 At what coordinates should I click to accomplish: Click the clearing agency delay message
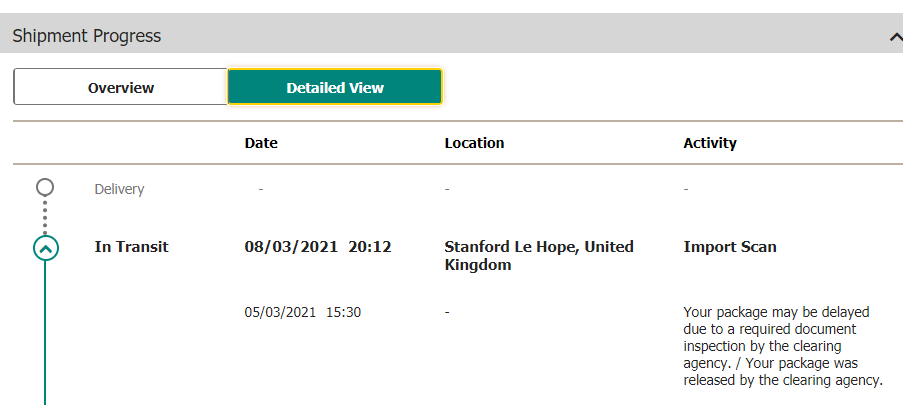click(783, 345)
